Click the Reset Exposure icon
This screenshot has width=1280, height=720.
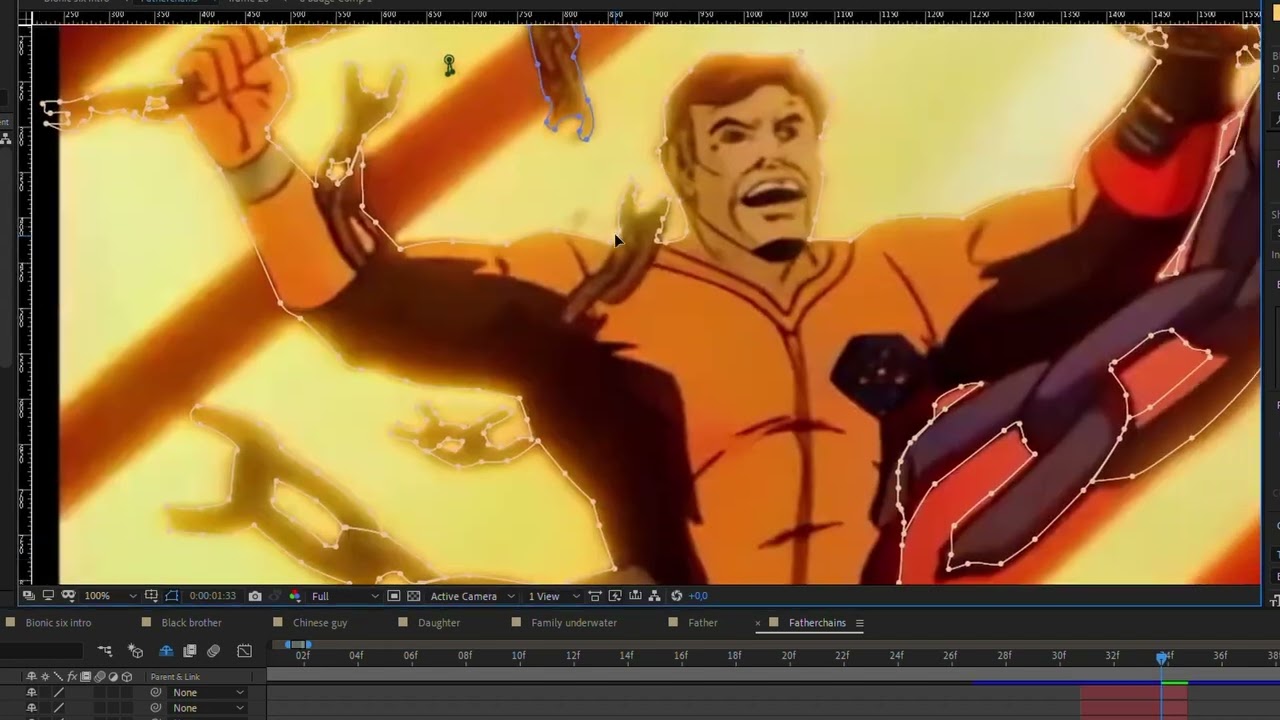point(677,596)
